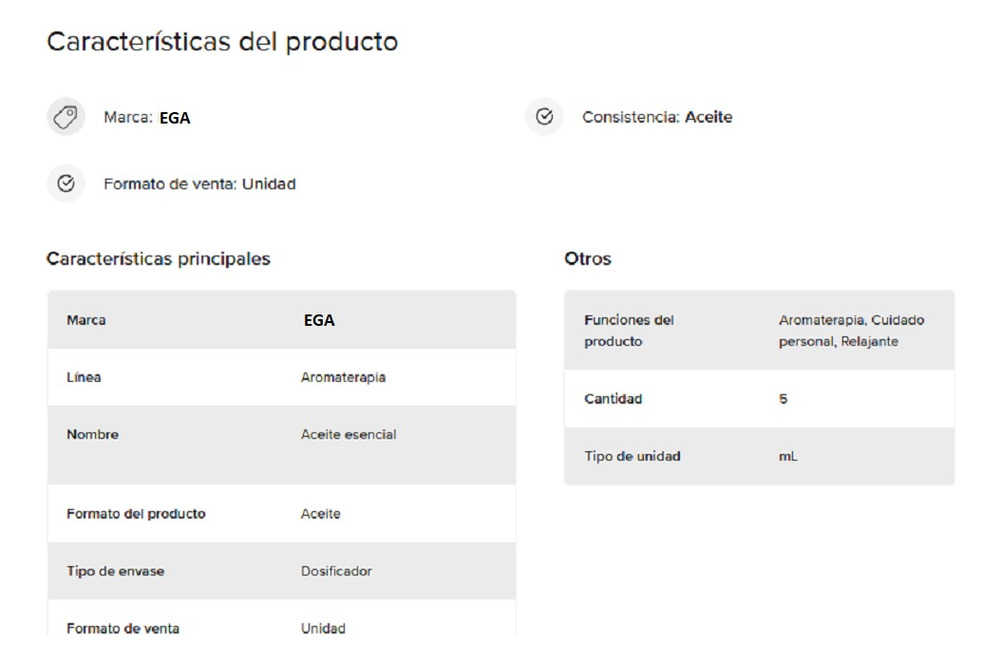
Task: Select the Funciones del producto label
Action: click(x=629, y=330)
